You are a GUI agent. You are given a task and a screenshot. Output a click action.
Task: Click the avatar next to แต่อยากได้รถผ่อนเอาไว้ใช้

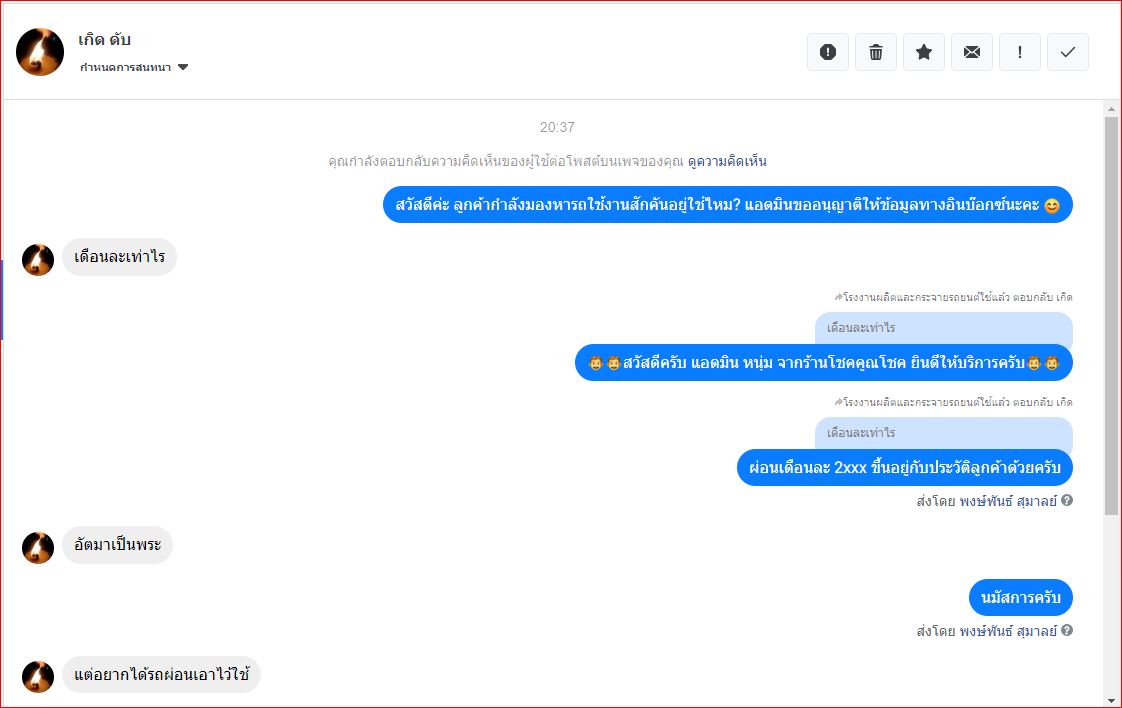pyautogui.click(x=38, y=677)
